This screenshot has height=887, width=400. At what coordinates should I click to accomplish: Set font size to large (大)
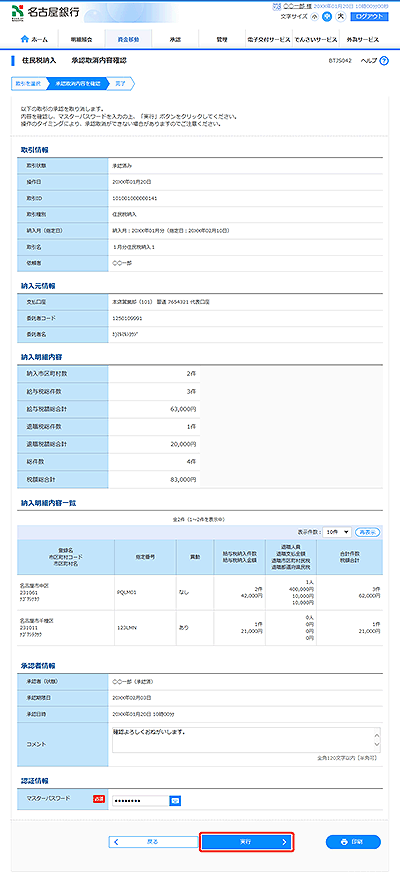click(341, 16)
